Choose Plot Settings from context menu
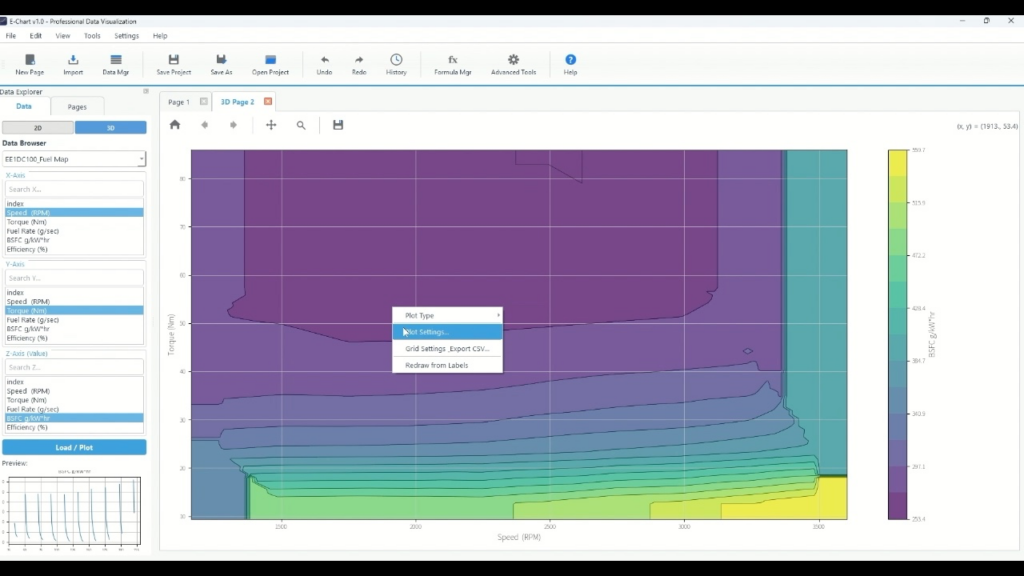Screen dimensions: 1024x576 [447, 332]
